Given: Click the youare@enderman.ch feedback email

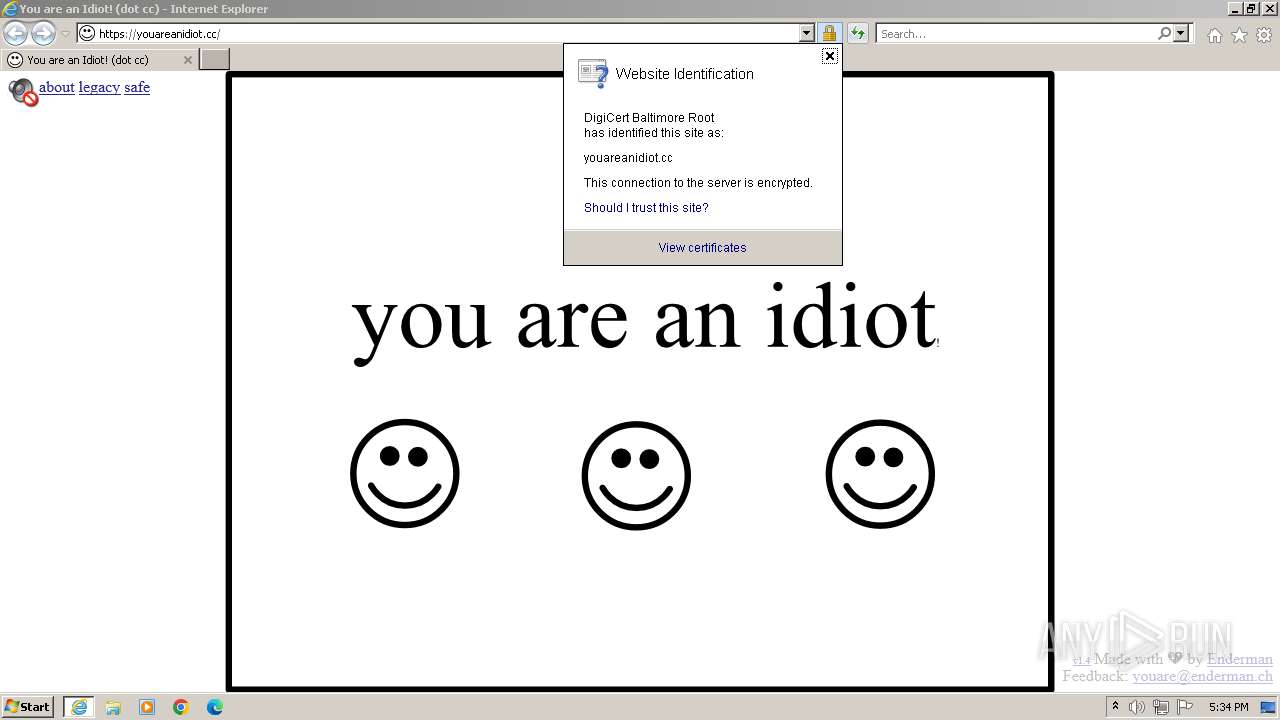Looking at the screenshot, I should point(1203,676).
